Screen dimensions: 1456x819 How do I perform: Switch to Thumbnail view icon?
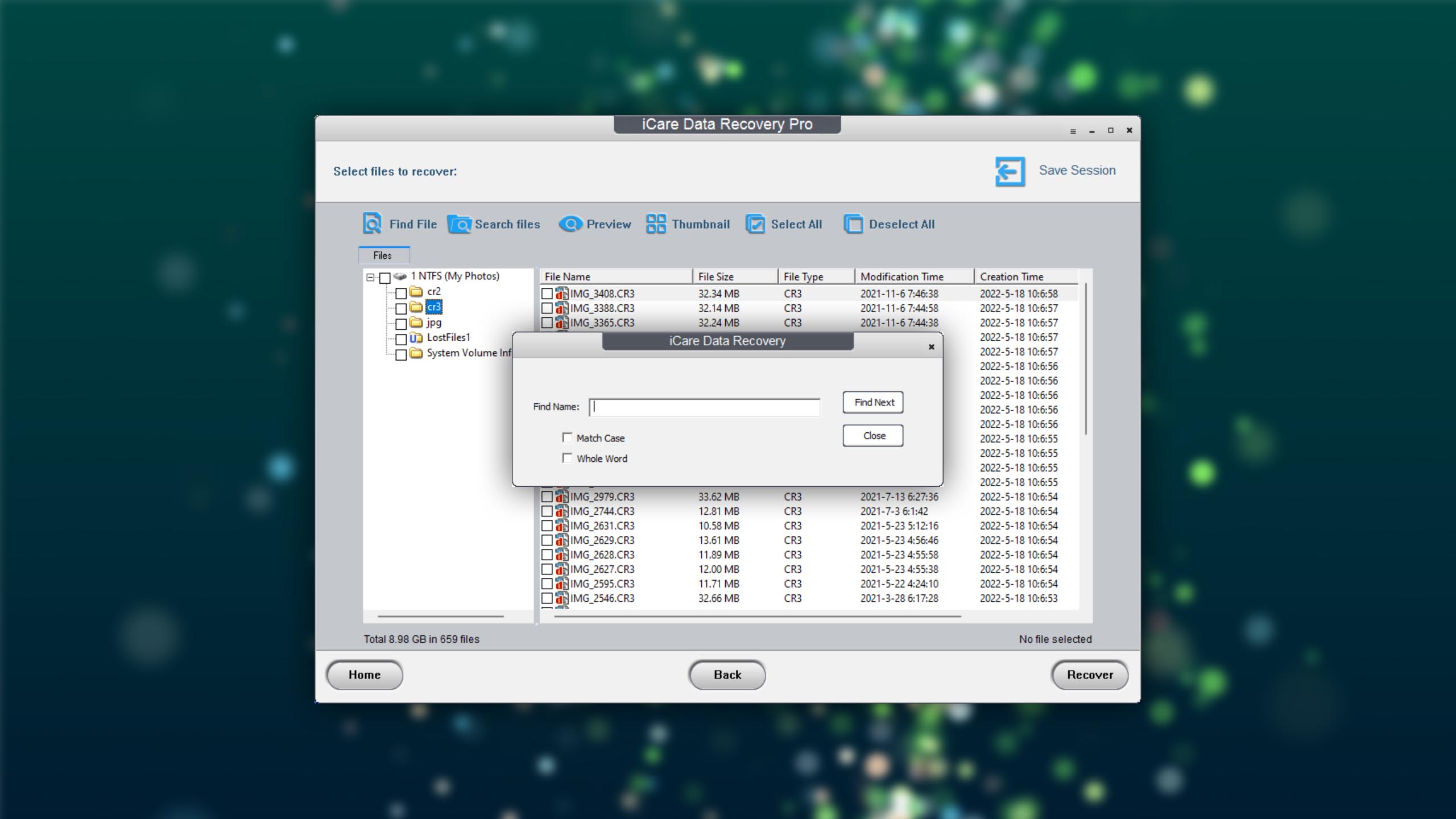[x=656, y=224]
